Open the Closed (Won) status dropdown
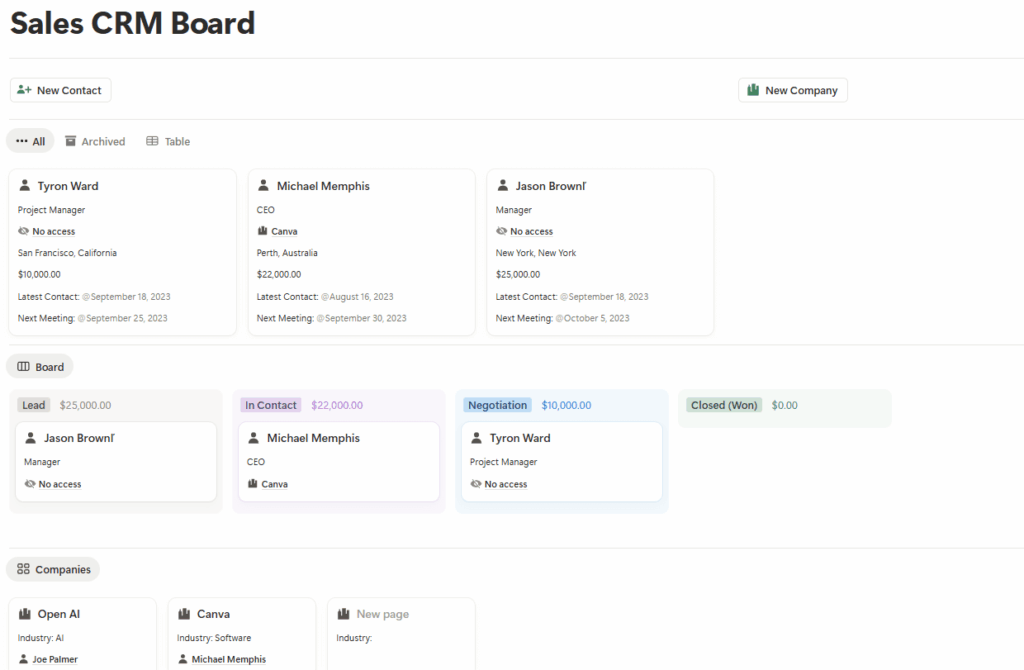The height and width of the screenshot is (670, 1024). (723, 405)
